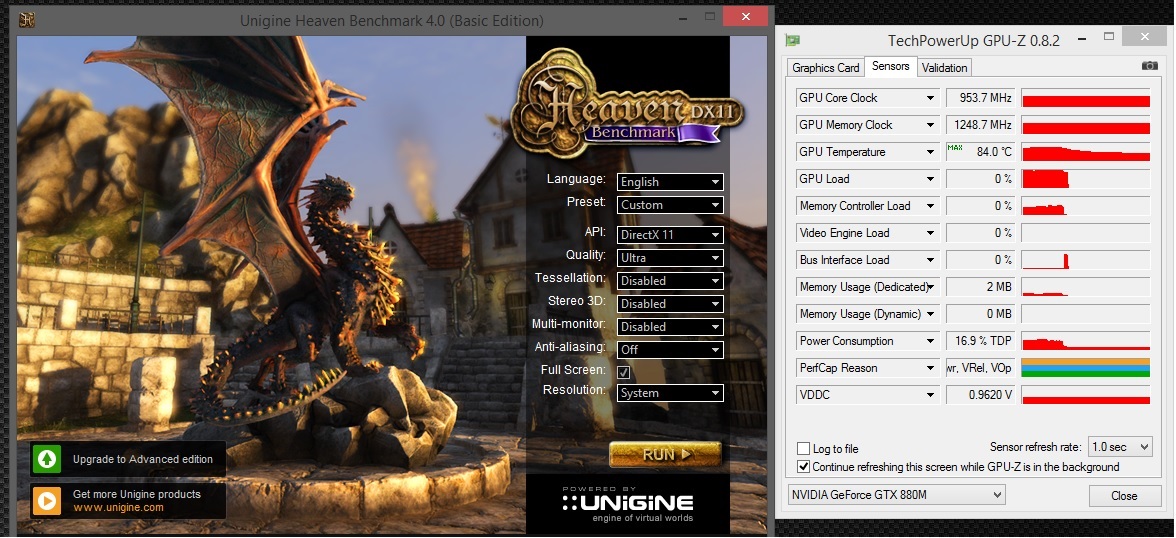
Task: Open the VDDC sensor menu arrow
Action: [931, 395]
